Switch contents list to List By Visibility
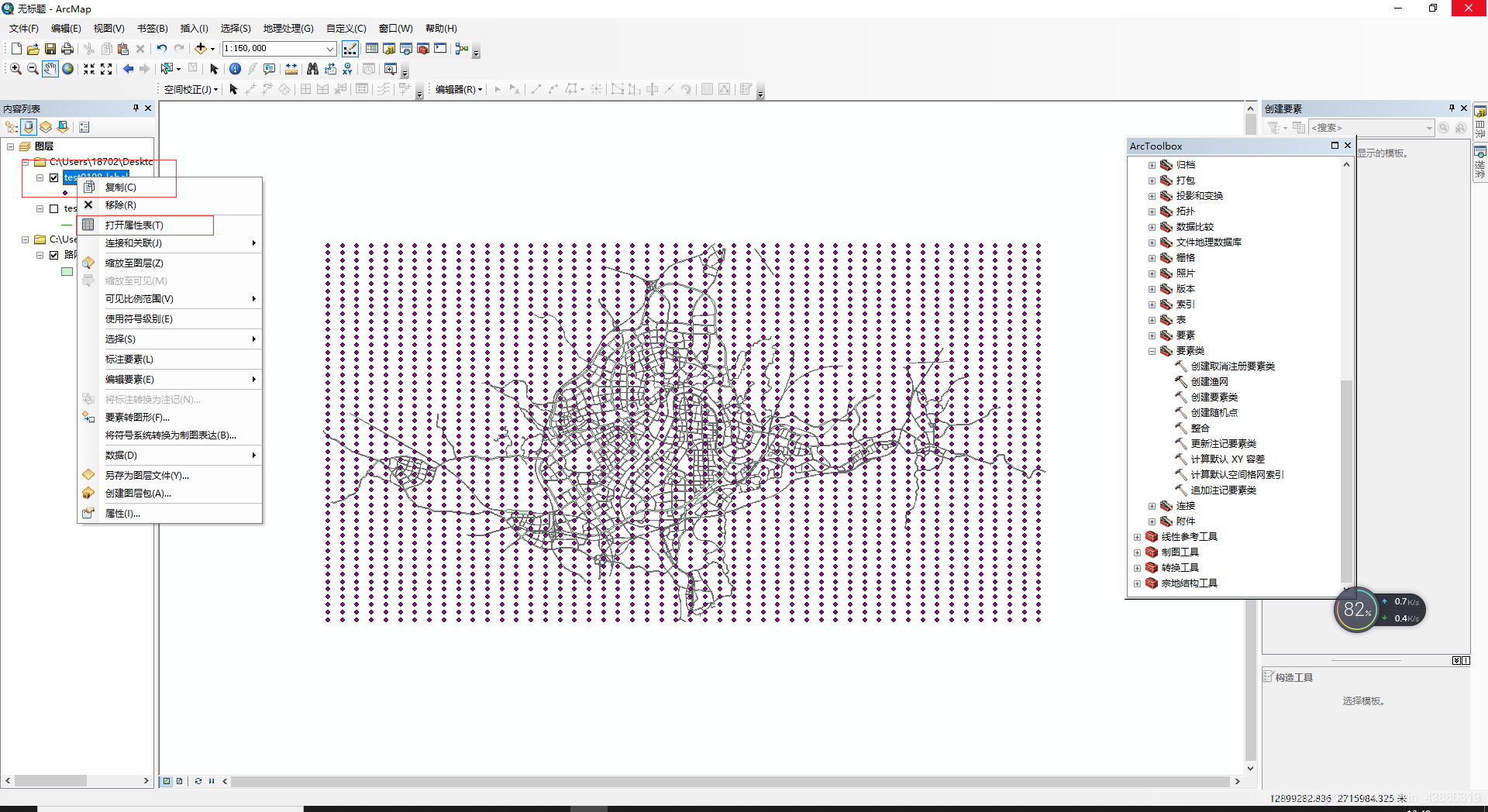This screenshot has width=1488, height=812. [46, 127]
